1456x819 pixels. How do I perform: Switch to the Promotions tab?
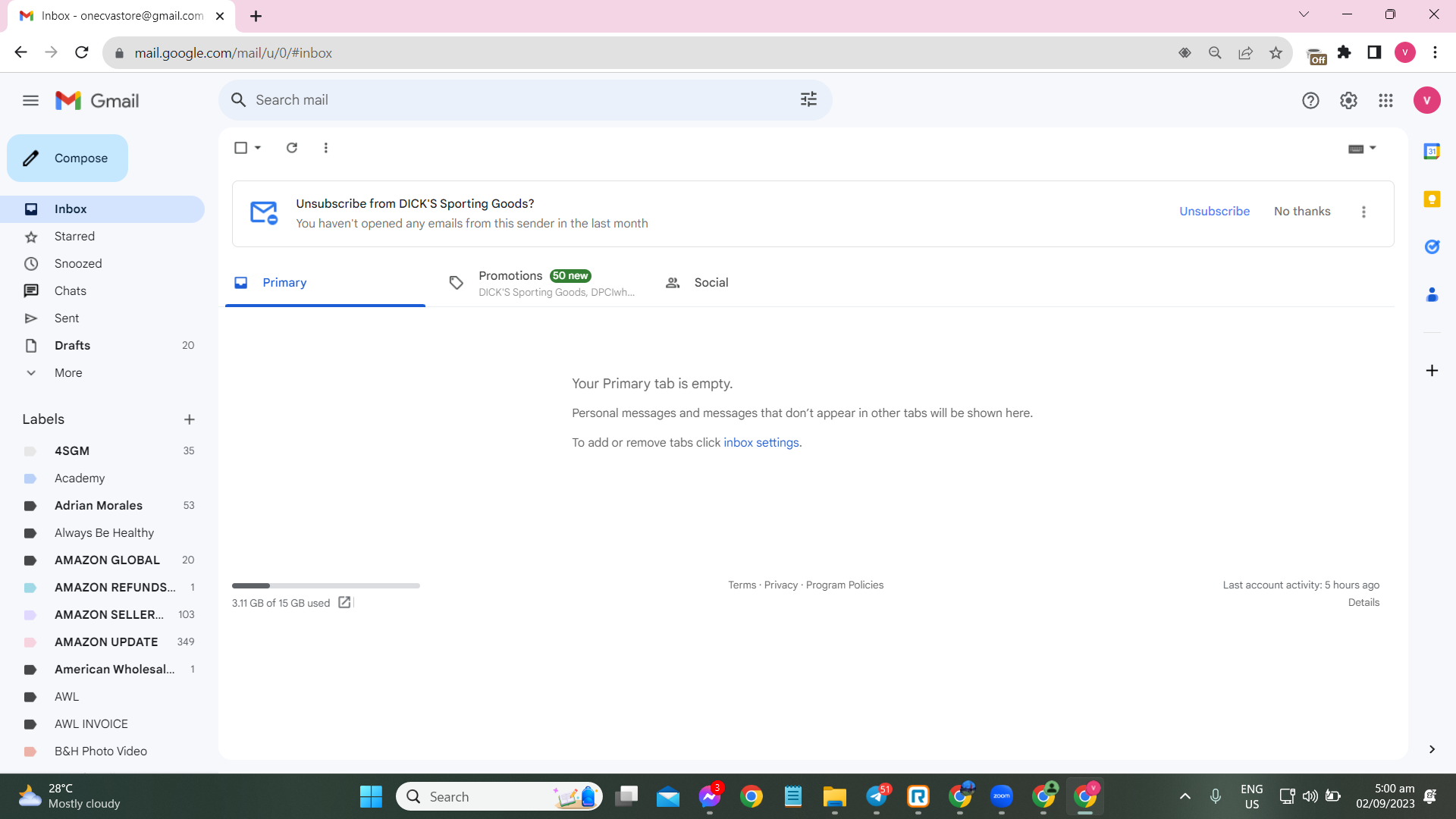tap(540, 282)
